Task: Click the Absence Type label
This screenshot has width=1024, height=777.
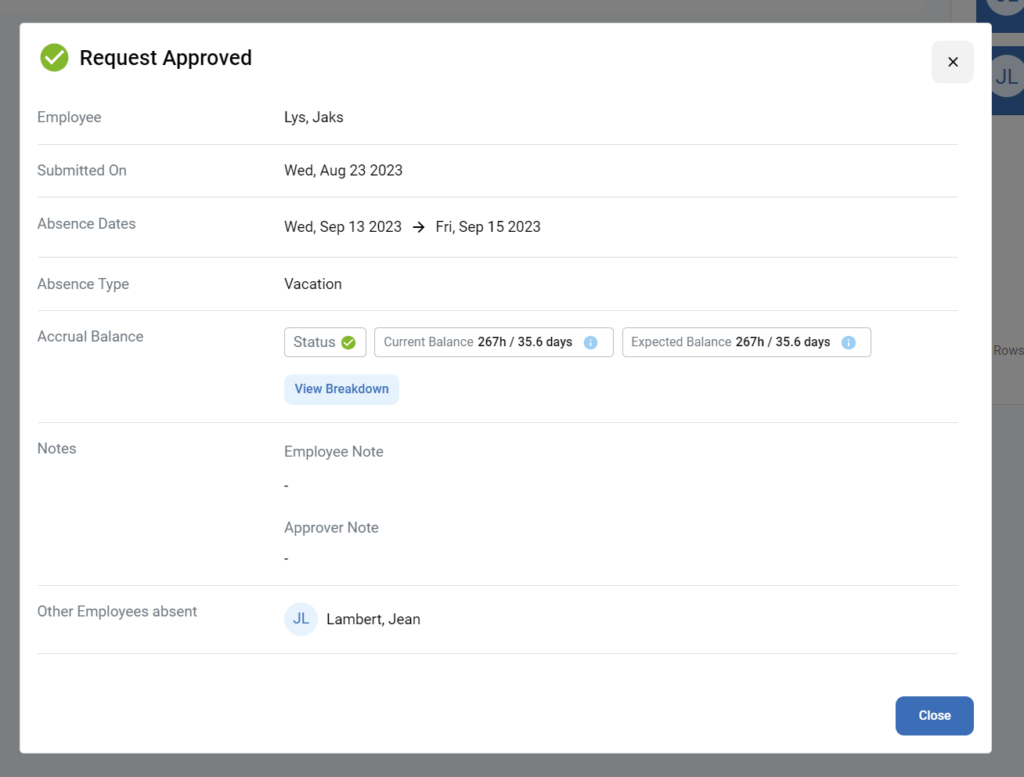Action: [x=83, y=284]
